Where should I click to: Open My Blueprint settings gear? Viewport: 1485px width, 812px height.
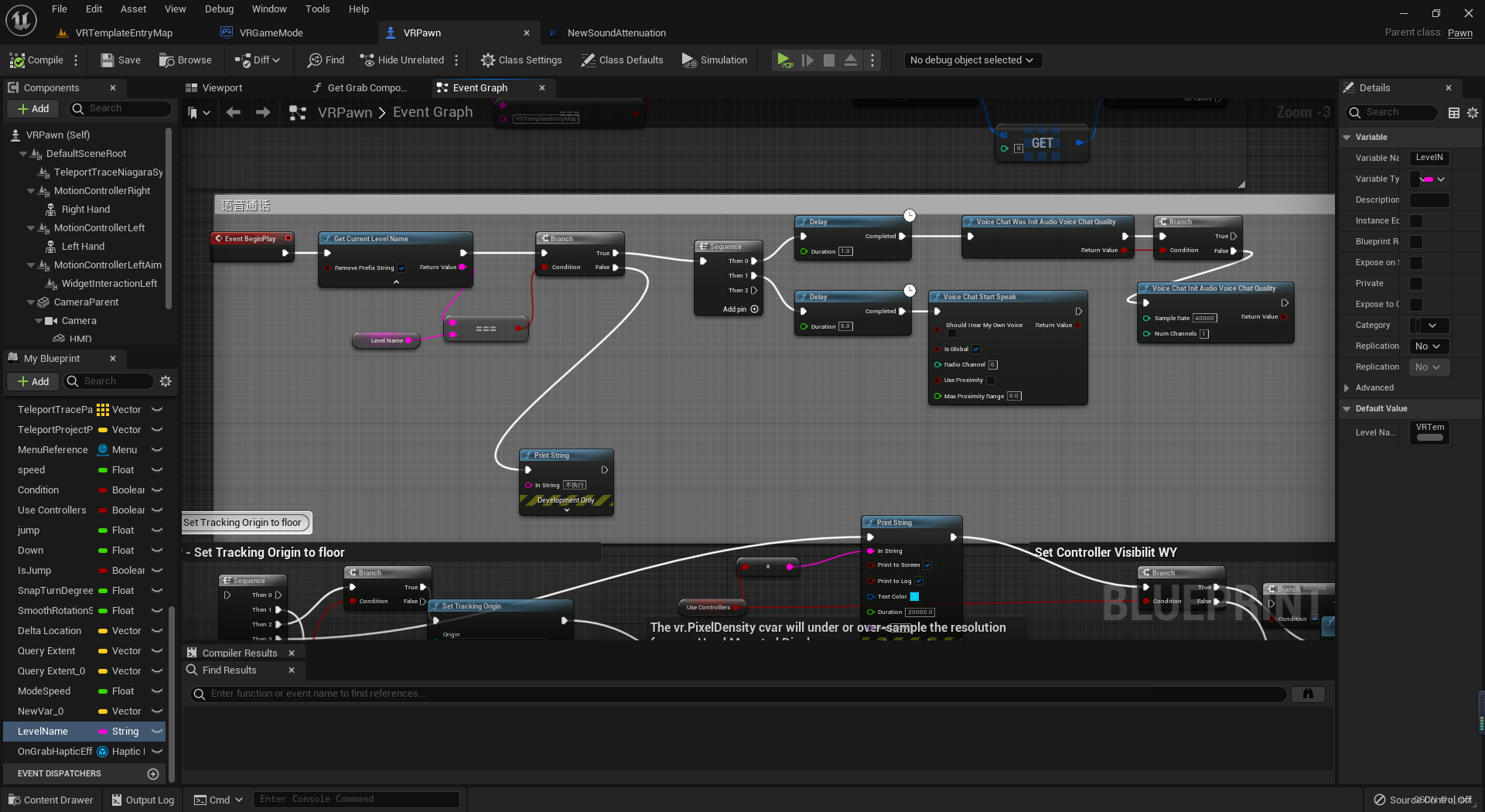pyautogui.click(x=166, y=381)
